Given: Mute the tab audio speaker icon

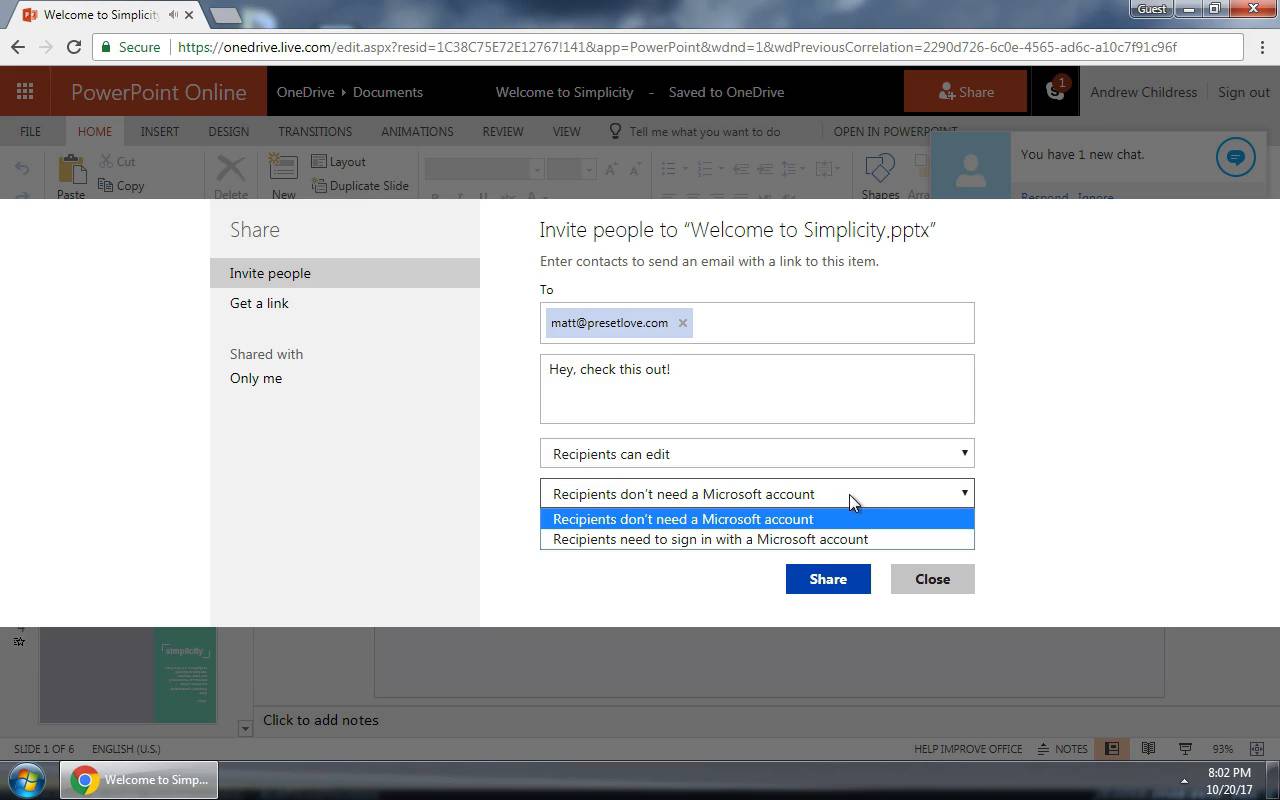Looking at the screenshot, I should tap(175, 15).
